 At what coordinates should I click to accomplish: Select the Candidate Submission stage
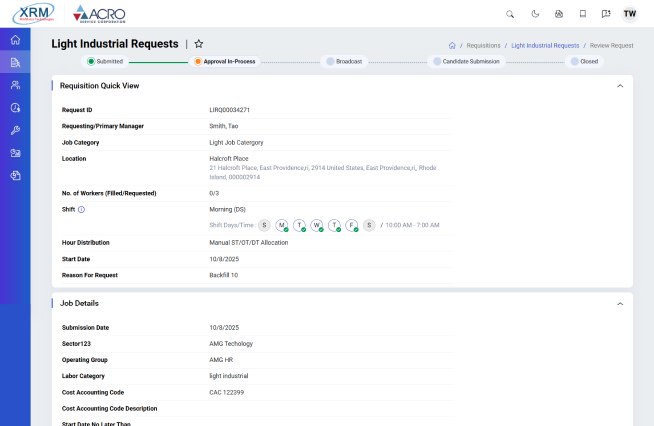coord(468,61)
